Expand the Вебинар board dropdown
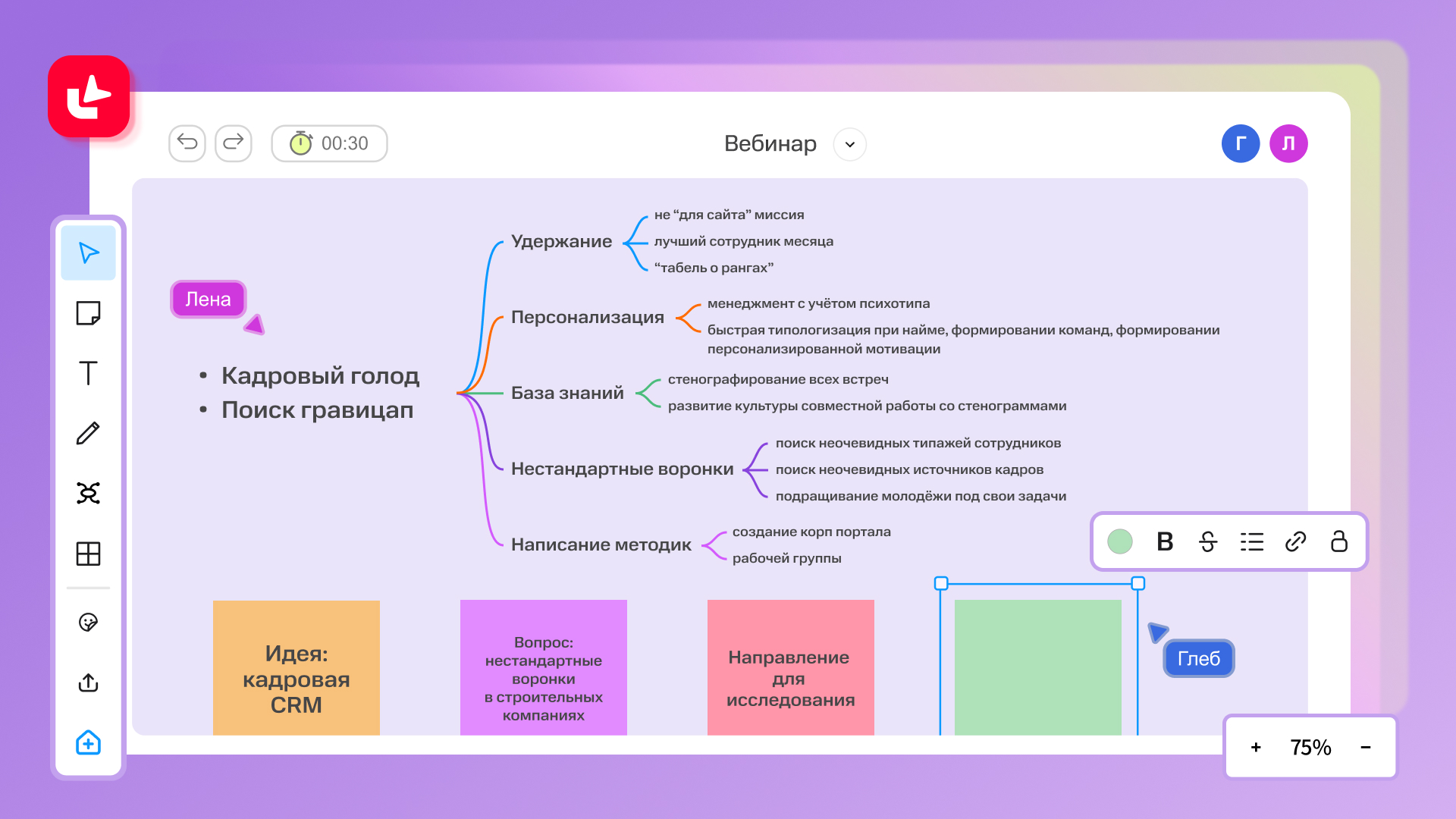The height and width of the screenshot is (819, 1456). click(x=850, y=144)
